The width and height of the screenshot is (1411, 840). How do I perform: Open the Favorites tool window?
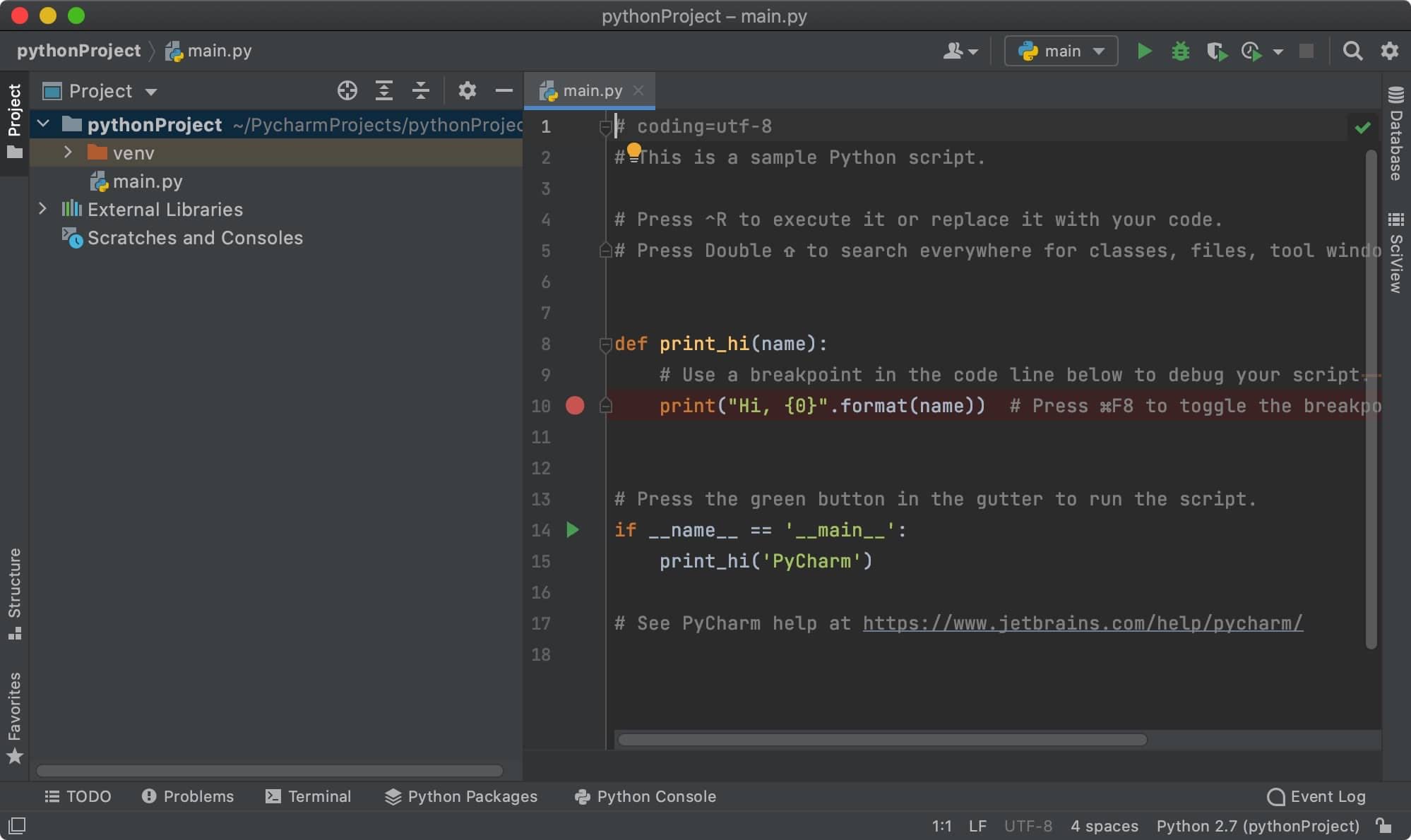click(x=14, y=718)
